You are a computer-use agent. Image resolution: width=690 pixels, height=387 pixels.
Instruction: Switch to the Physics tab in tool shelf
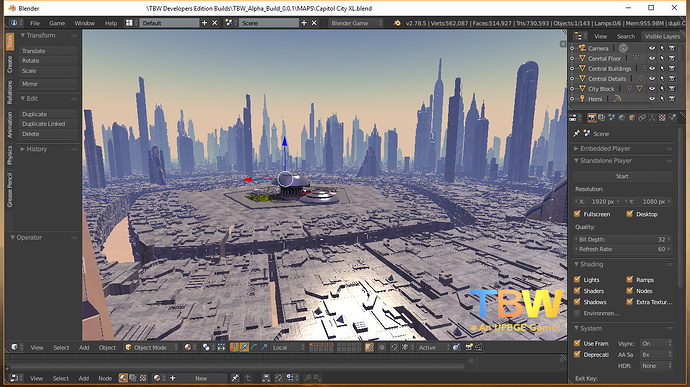click(10, 155)
